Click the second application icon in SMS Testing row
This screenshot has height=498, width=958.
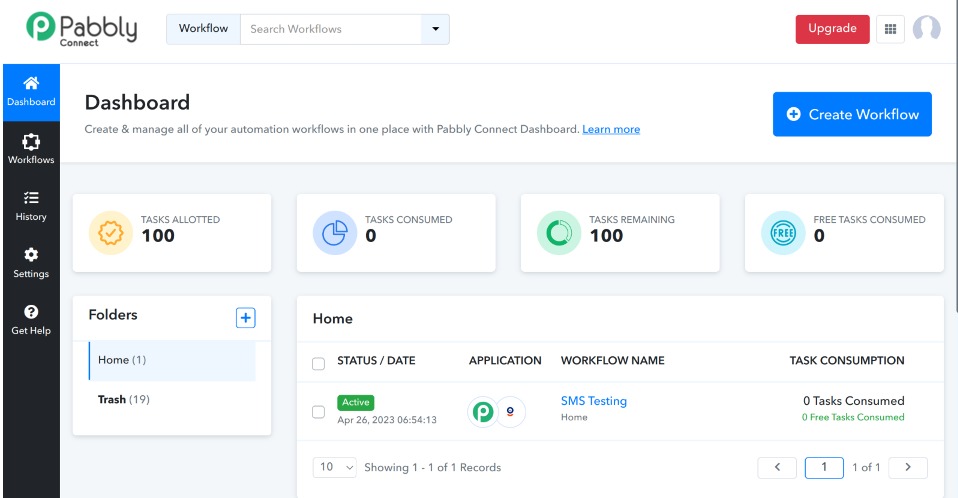[510, 411]
